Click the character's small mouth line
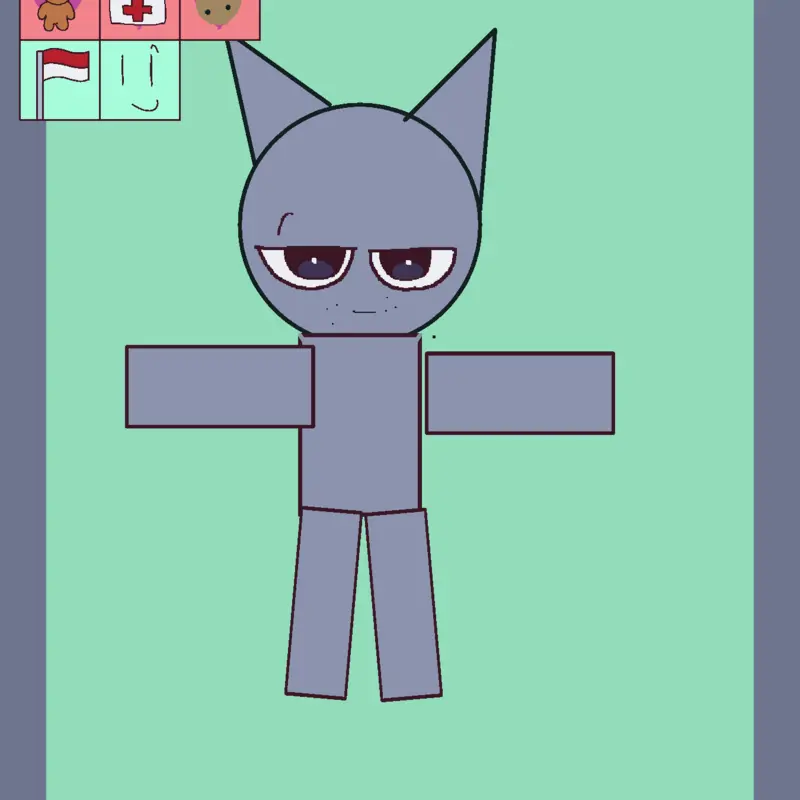Image resolution: width=800 pixels, height=800 pixels. click(x=364, y=311)
